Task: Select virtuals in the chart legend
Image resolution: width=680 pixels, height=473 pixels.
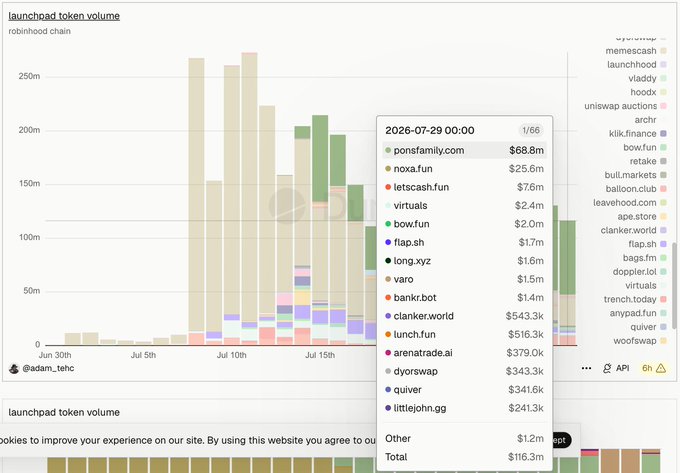Action: [x=646, y=286]
